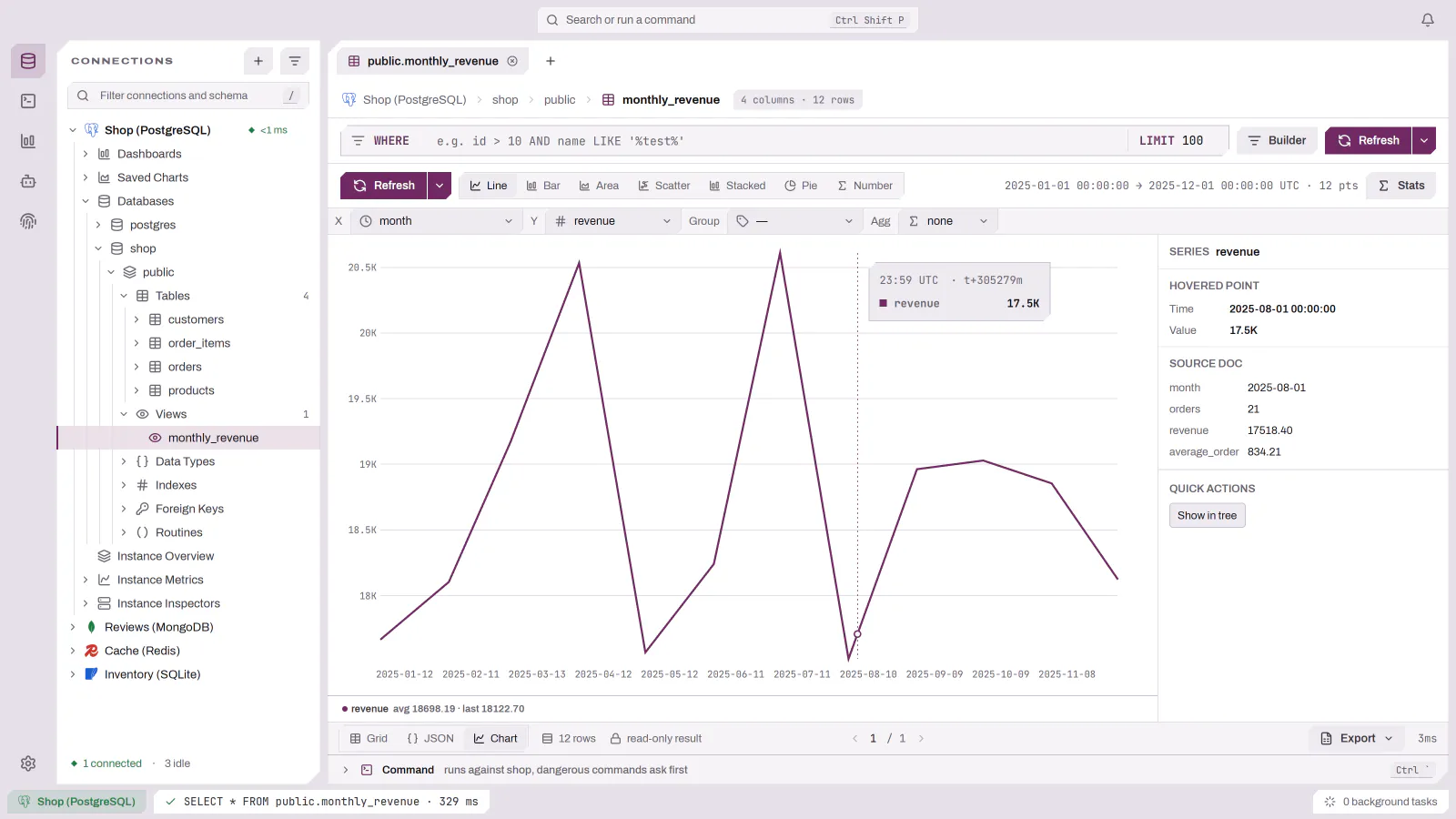Open settings gear in sidebar
The height and width of the screenshot is (819, 1456).
[28, 763]
